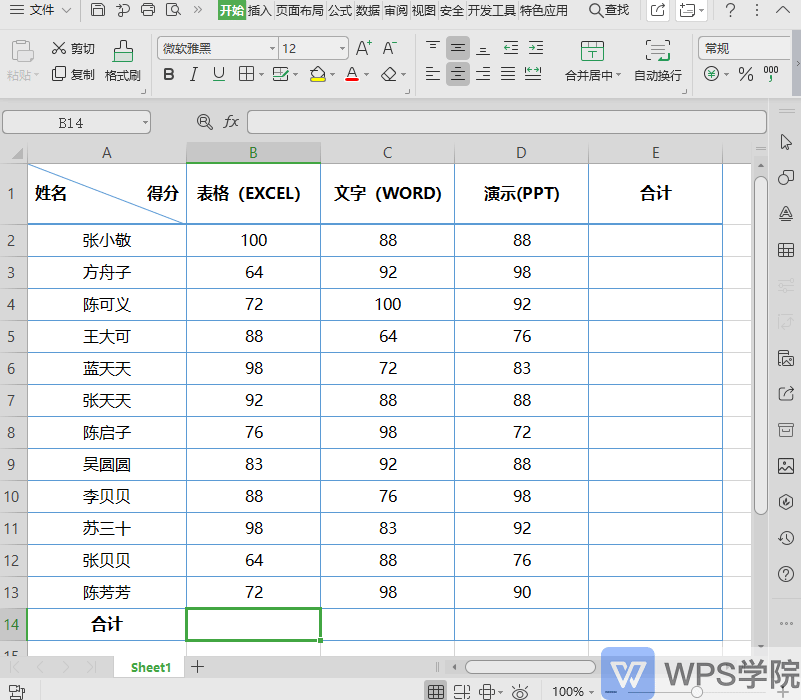Open the 文件 menu dropdown arrow

66,10
